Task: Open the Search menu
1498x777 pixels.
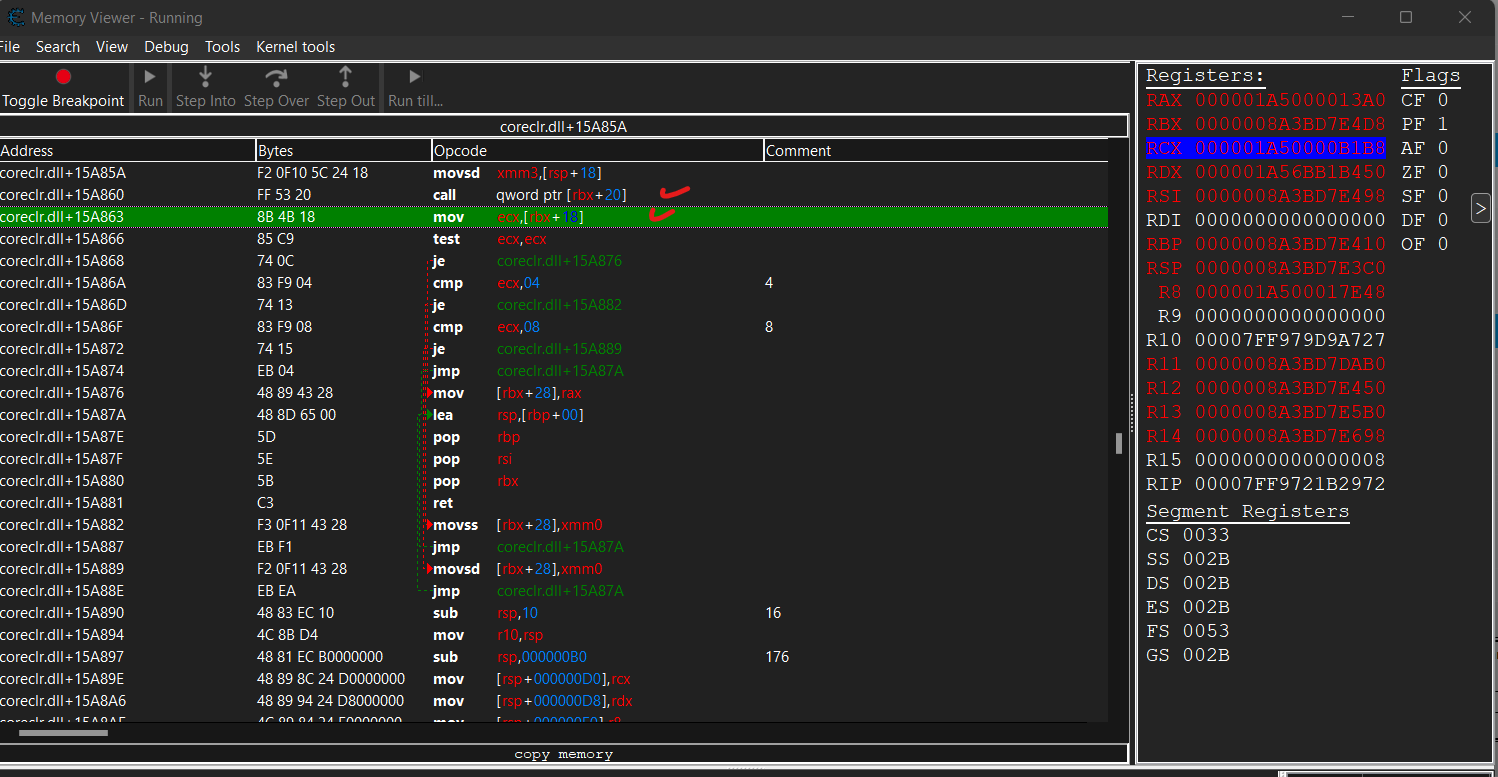Action: coord(58,47)
